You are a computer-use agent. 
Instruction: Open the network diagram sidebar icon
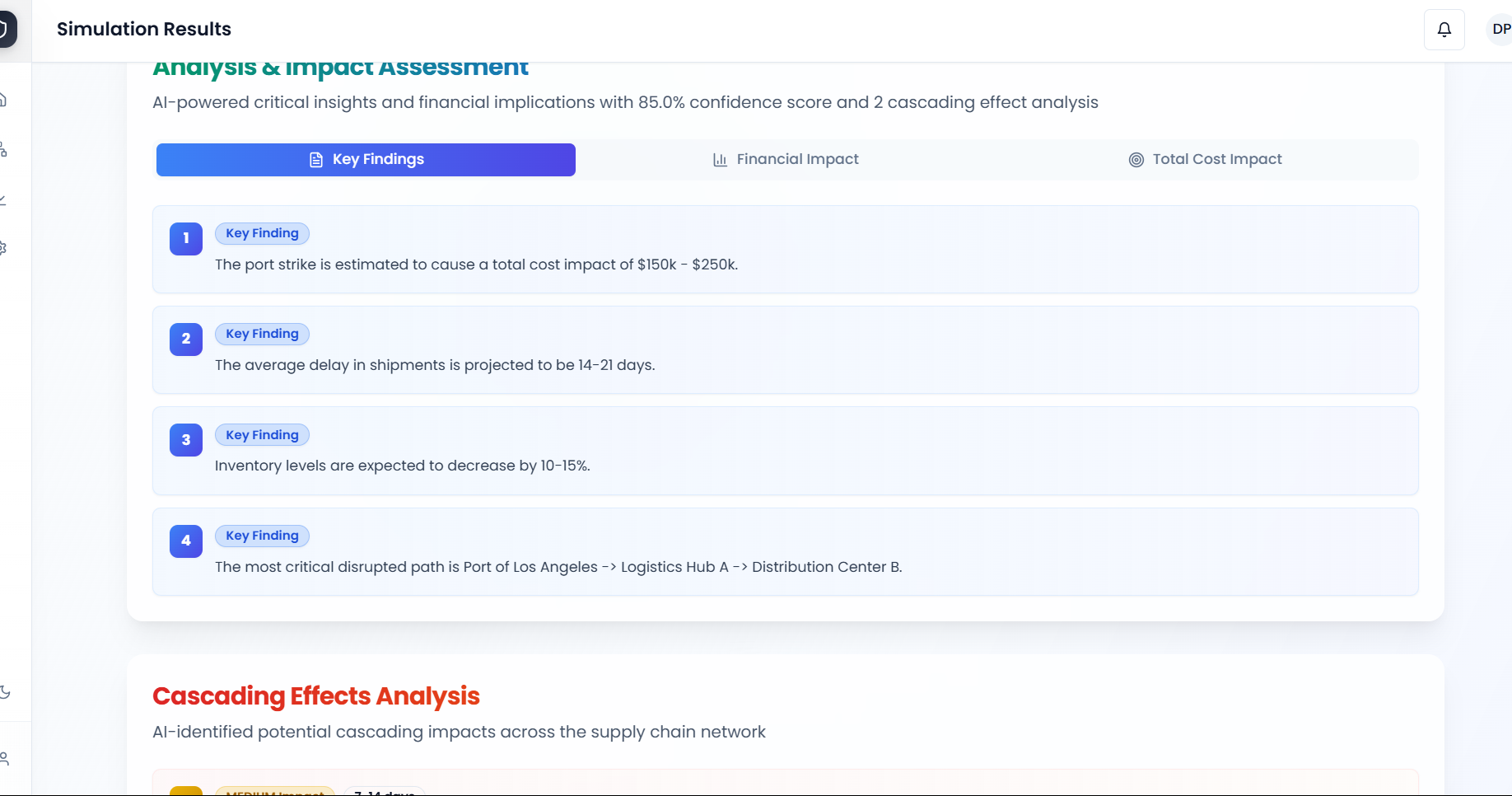click(x=3, y=149)
